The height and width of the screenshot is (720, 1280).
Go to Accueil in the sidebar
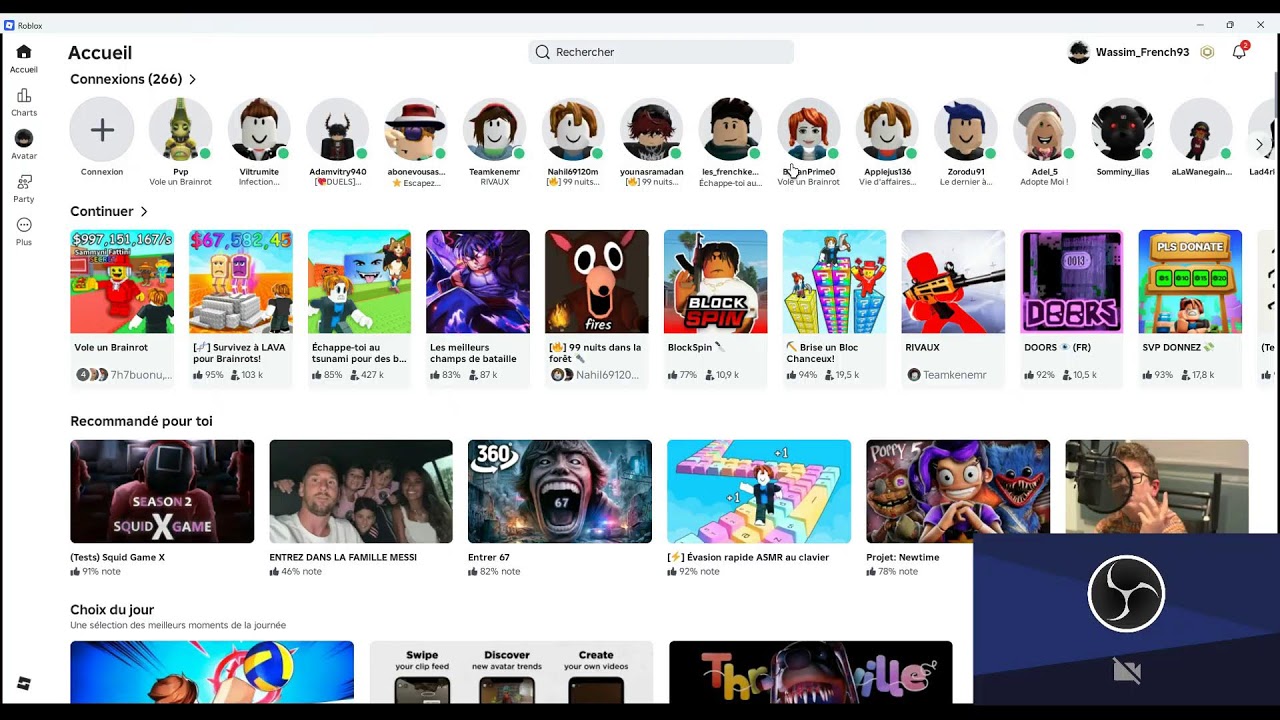(24, 59)
